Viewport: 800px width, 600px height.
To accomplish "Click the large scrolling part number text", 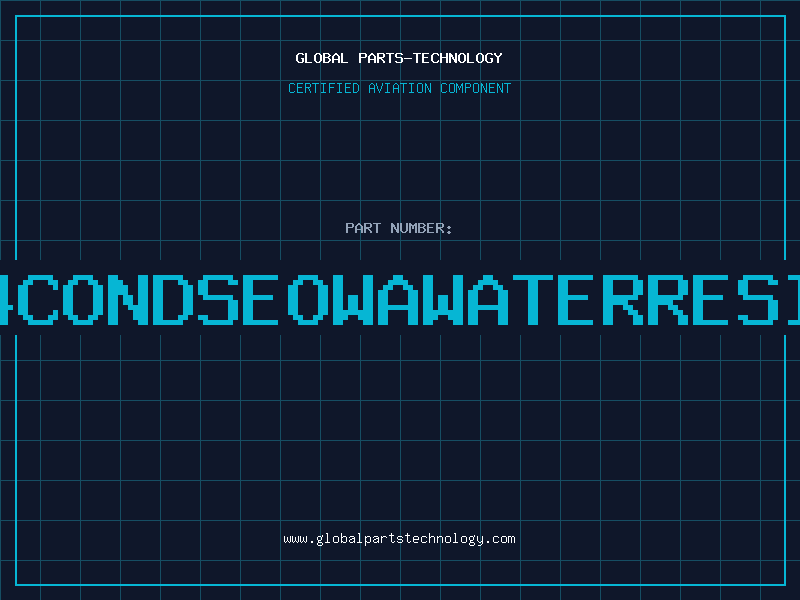I will click(400, 299).
